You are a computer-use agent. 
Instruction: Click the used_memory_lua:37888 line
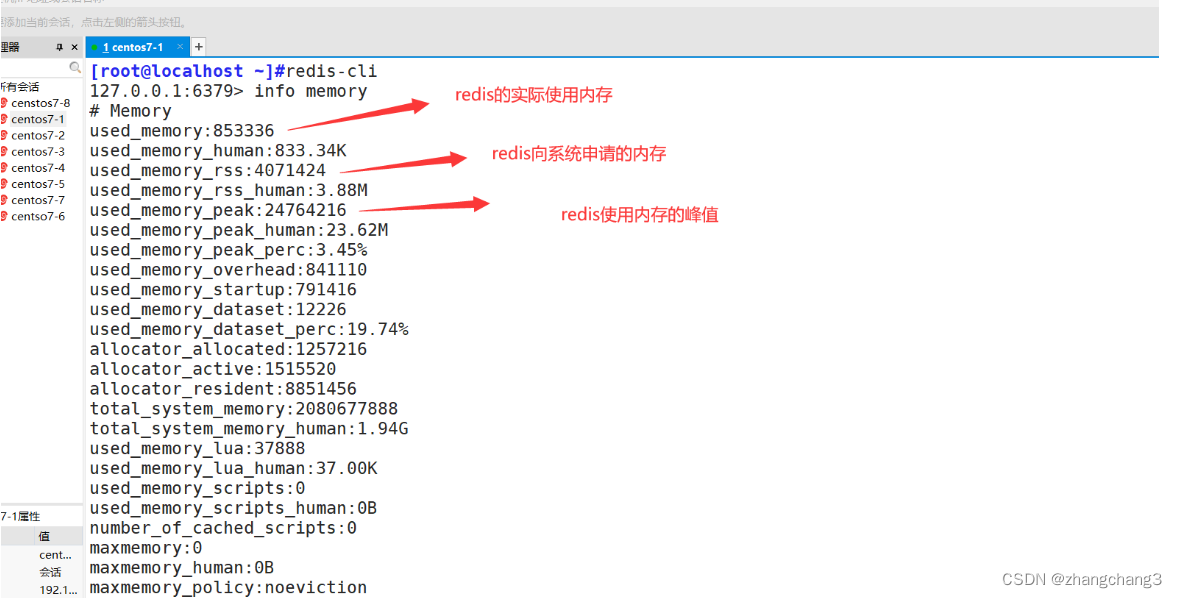(x=197, y=449)
